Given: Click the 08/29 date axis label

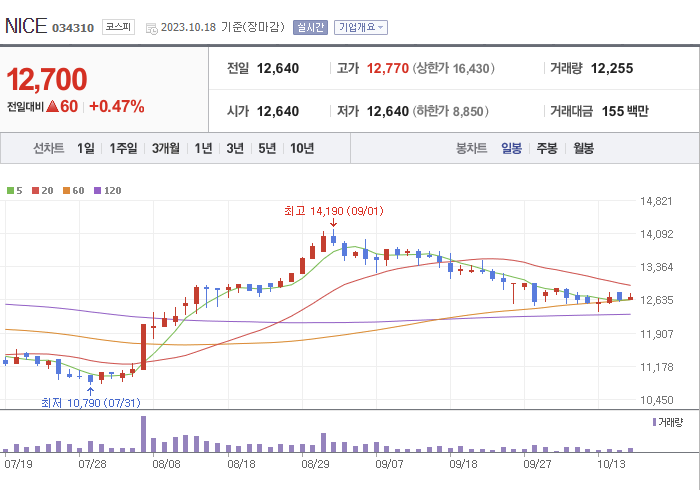Looking at the screenshot, I should click(x=315, y=464).
